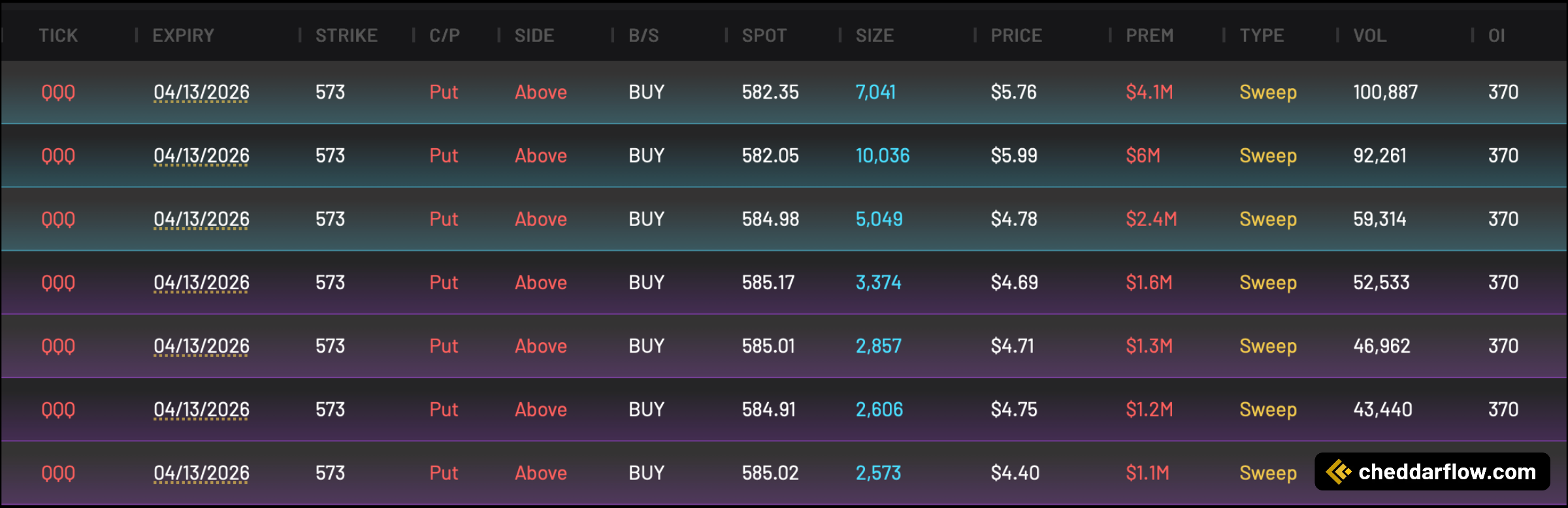Sort by the EXPIRY column header
The height and width of the screenshot is (508, 1568).
[183, 35]
